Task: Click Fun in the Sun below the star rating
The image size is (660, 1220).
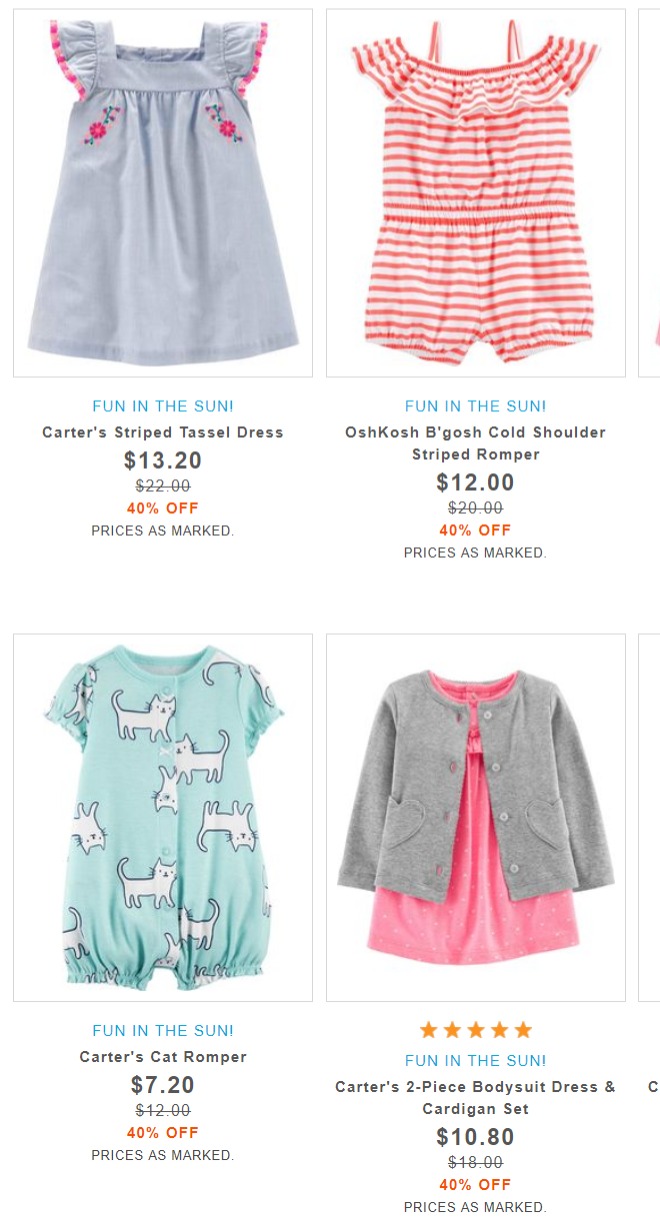Action: [x=476, y=1061]
